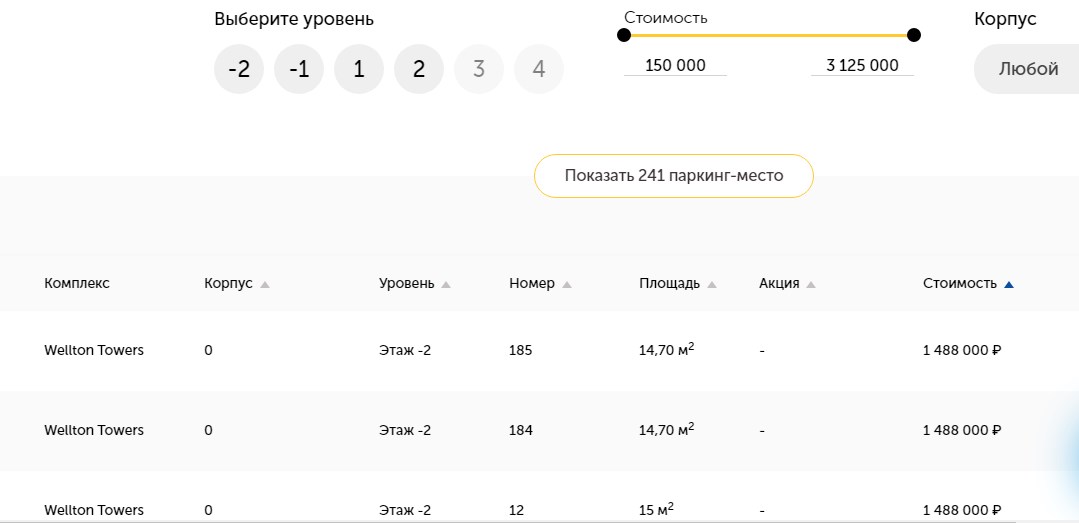Sort table by Корпус column arrow

pos(265,284)
